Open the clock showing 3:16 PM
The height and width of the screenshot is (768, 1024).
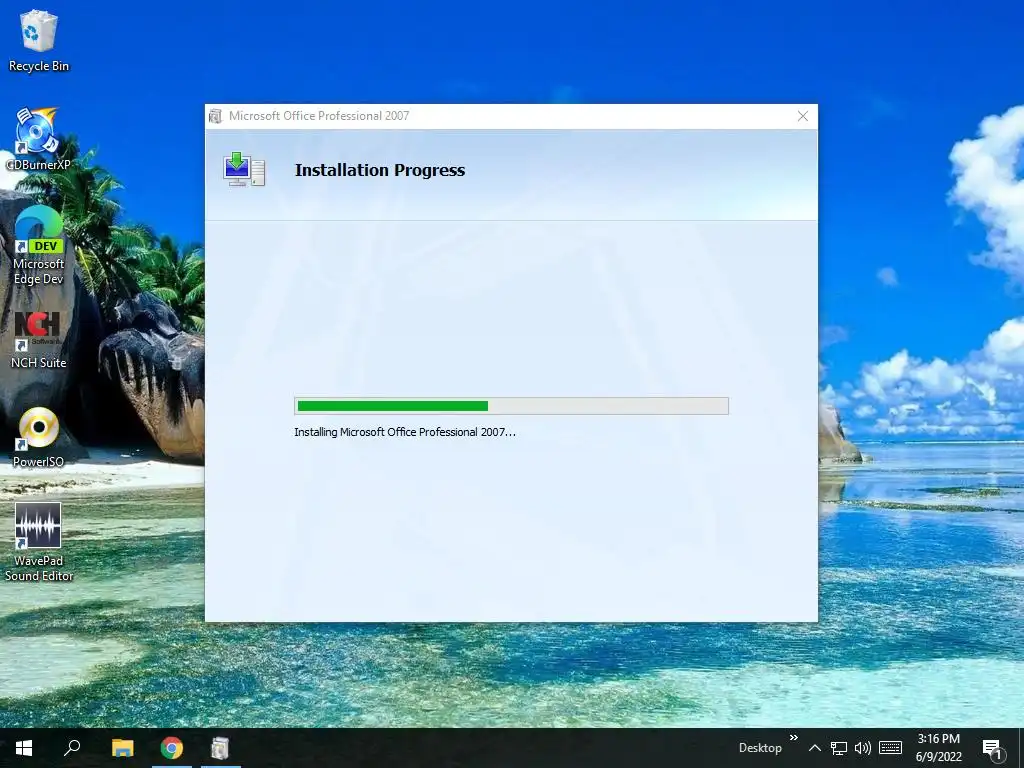pos(938,748)
